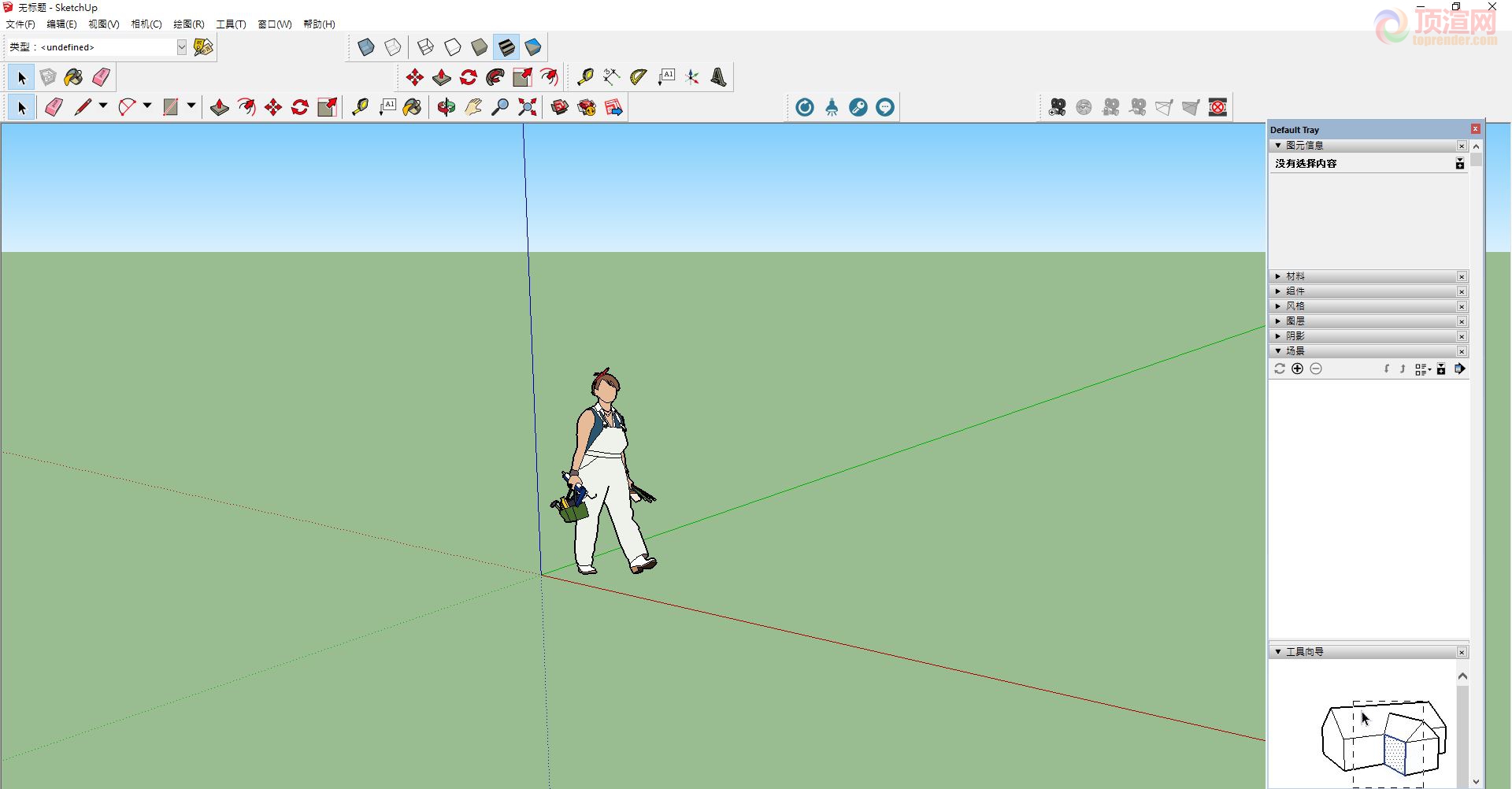The image size is (1512, 789).
Task: Switch to Hidden Line face style
Action: (x=453, y=47)
